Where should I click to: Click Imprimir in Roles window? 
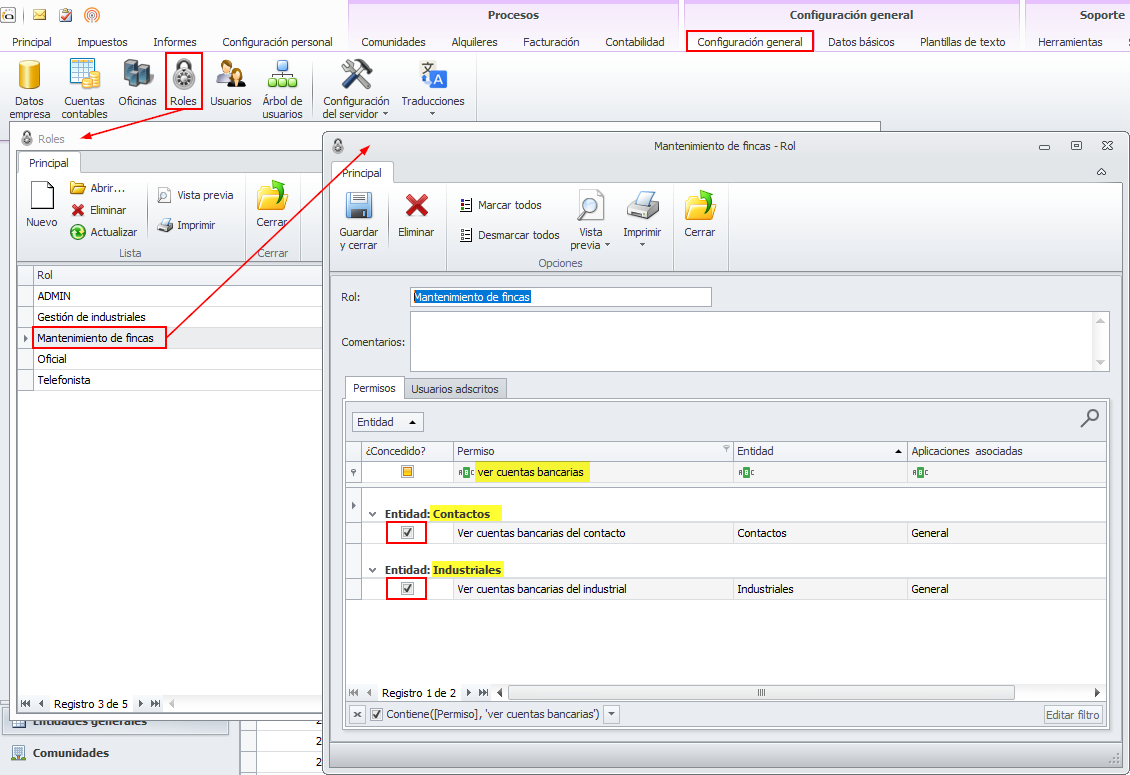[x=187, y=225]
